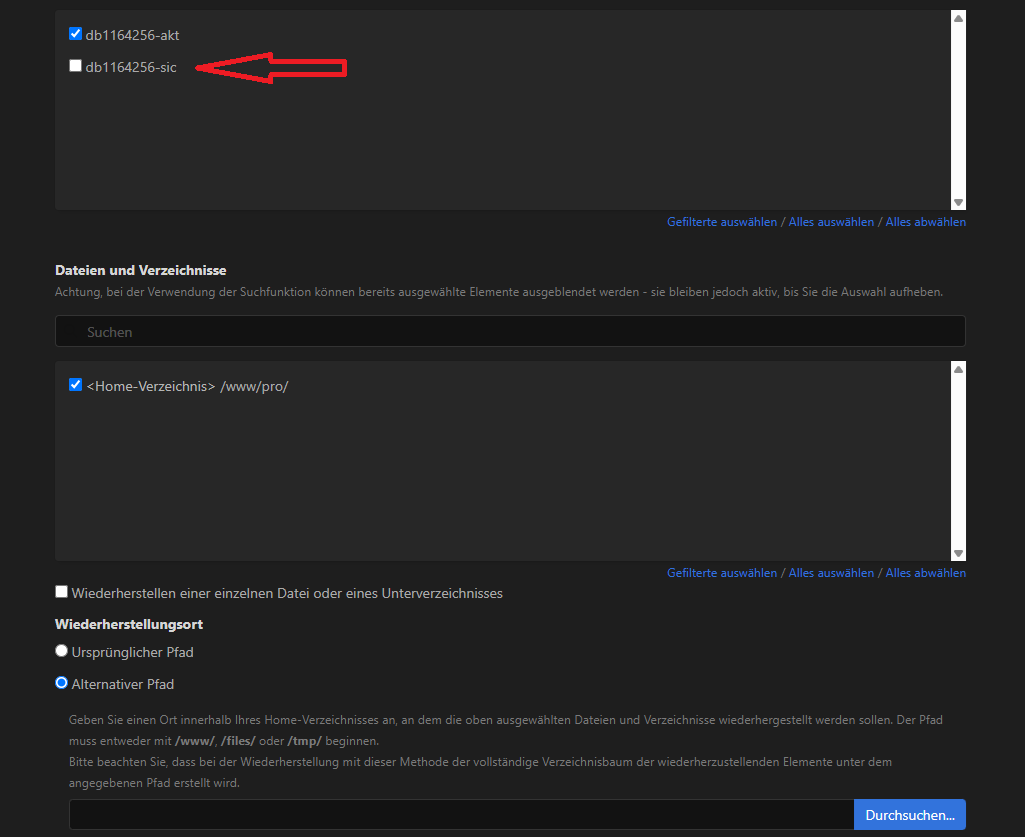1025x837 pixels.
Task: Click the database list scroll-up arrow
Action: click(x=958, y=18)
